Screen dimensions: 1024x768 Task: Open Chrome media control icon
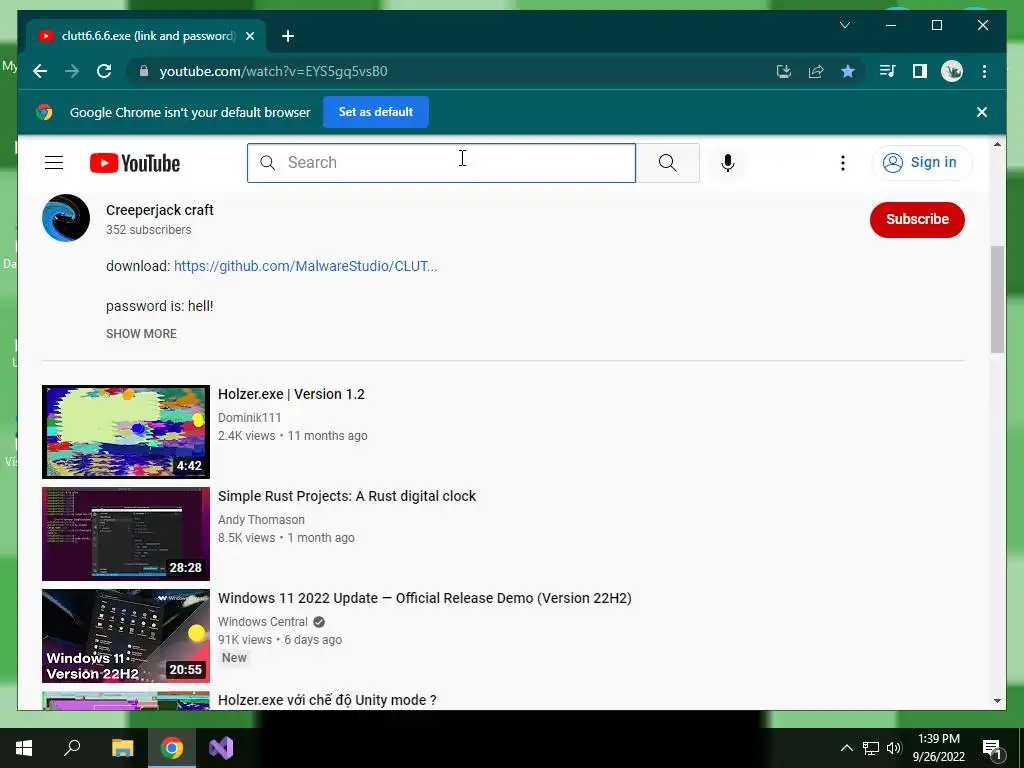pyautogui.click(x=888, y=71)
